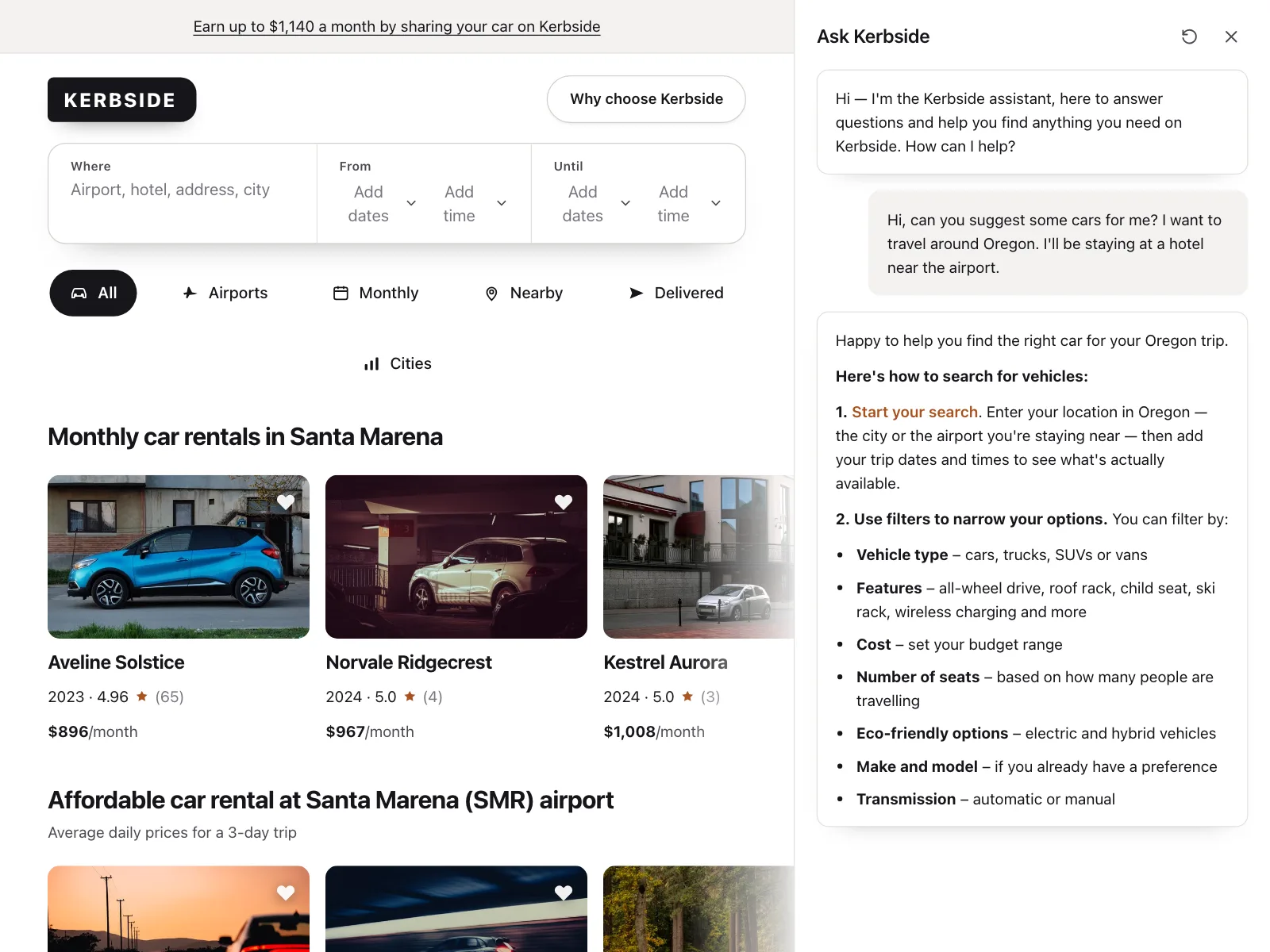The width and height of the screenshot is (1270, 952).
Task: Click the Kerbside logo
Action: [x=121, y=100]
